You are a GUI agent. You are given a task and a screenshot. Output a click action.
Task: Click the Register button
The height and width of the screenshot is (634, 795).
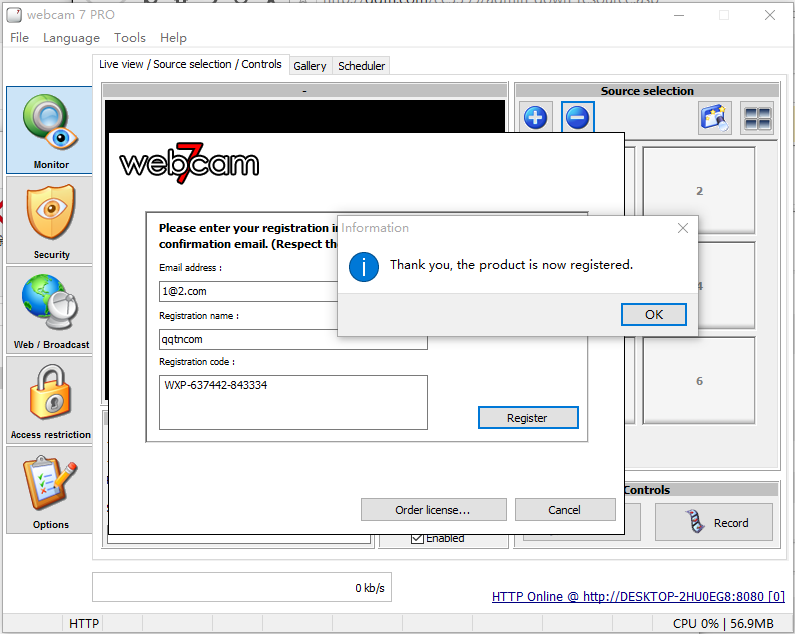click(x=527, y=418)
